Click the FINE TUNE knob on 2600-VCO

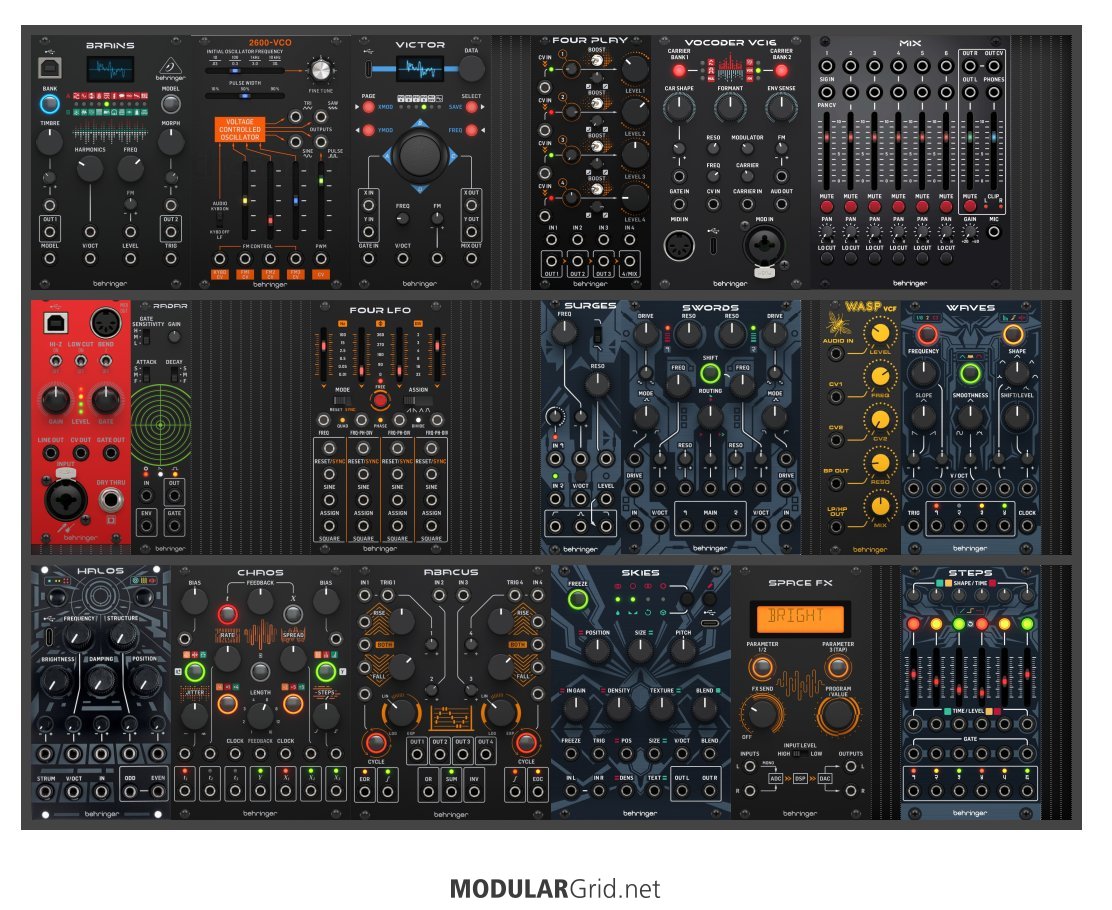point(321,70)
